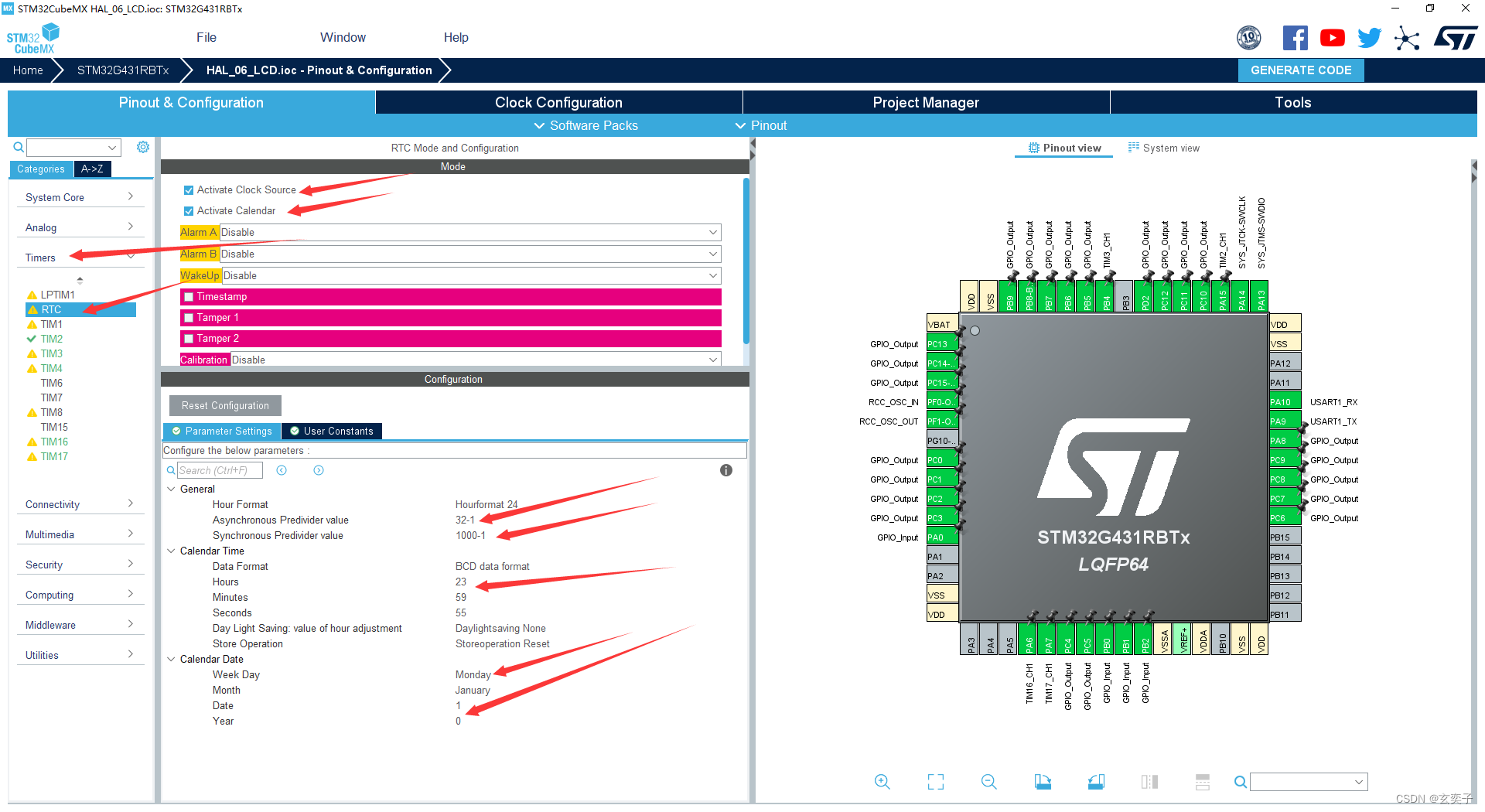Switch to Tools tab

(1293, 102)
